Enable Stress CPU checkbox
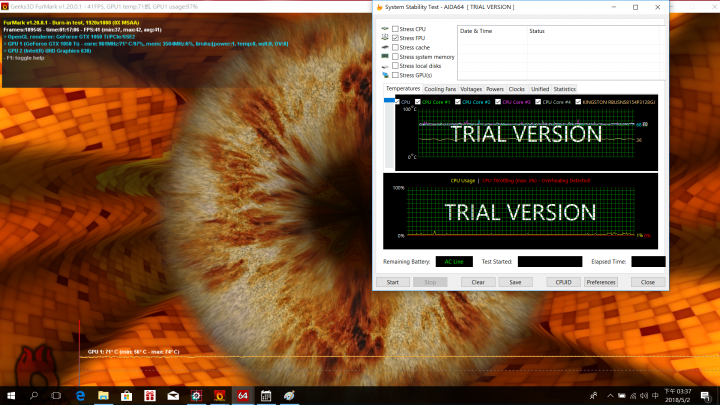 pos(395,28)
